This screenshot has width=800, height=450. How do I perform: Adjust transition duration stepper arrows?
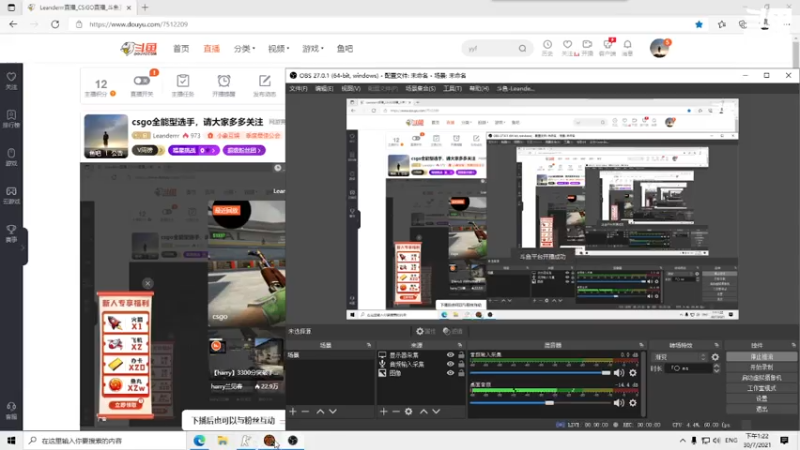coord(716,368)
